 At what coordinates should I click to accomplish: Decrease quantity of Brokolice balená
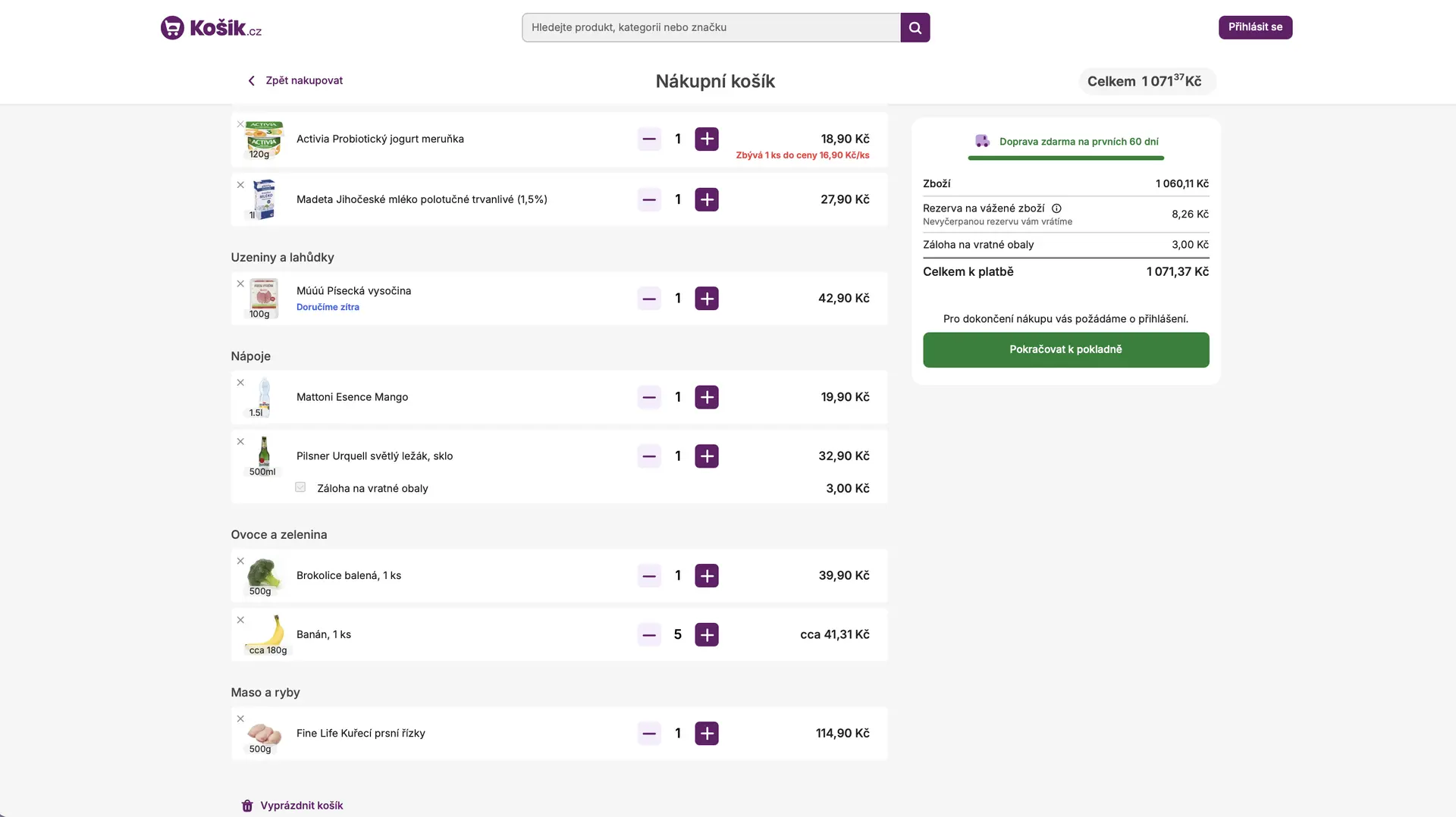tap(649, 576)
